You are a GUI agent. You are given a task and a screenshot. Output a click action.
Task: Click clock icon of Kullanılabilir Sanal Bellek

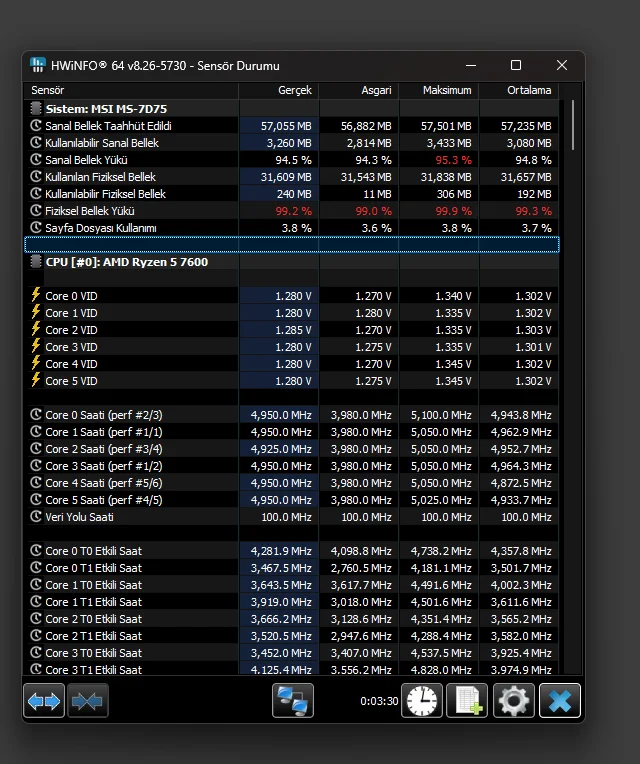tap(36, 143)
